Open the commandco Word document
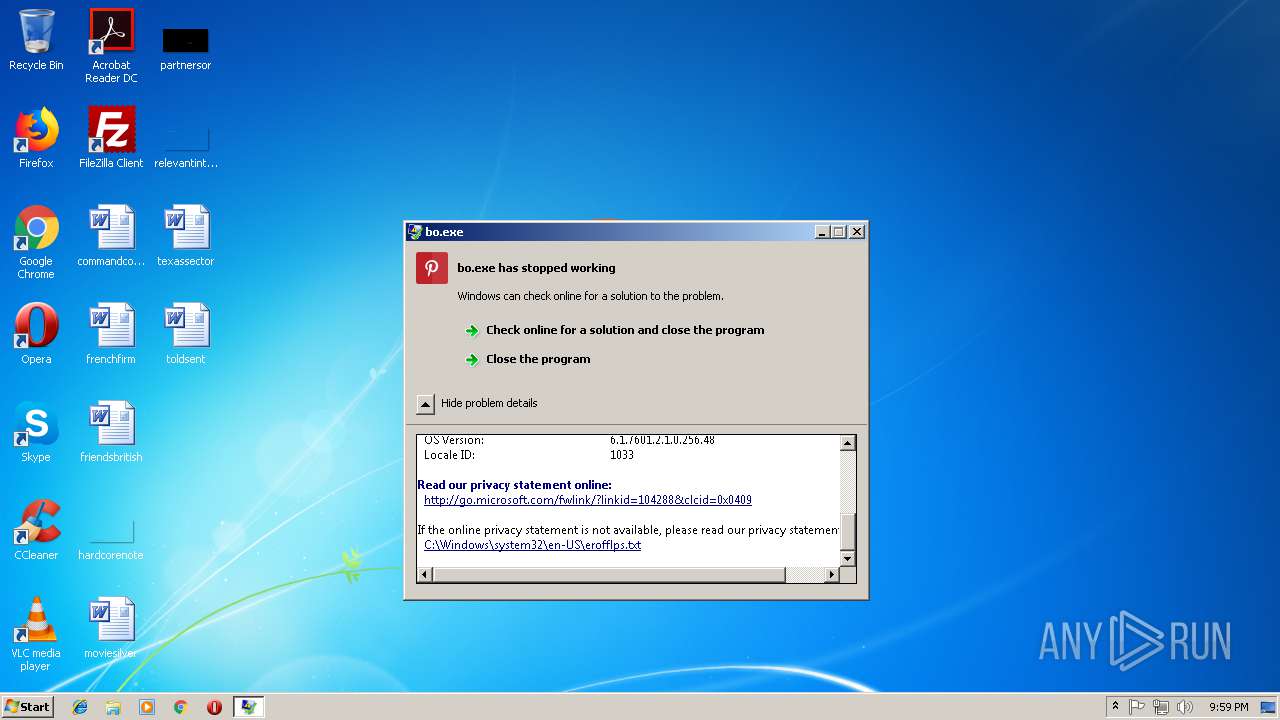Screen dimensions: 1280x720 click(x=111, y=236)
